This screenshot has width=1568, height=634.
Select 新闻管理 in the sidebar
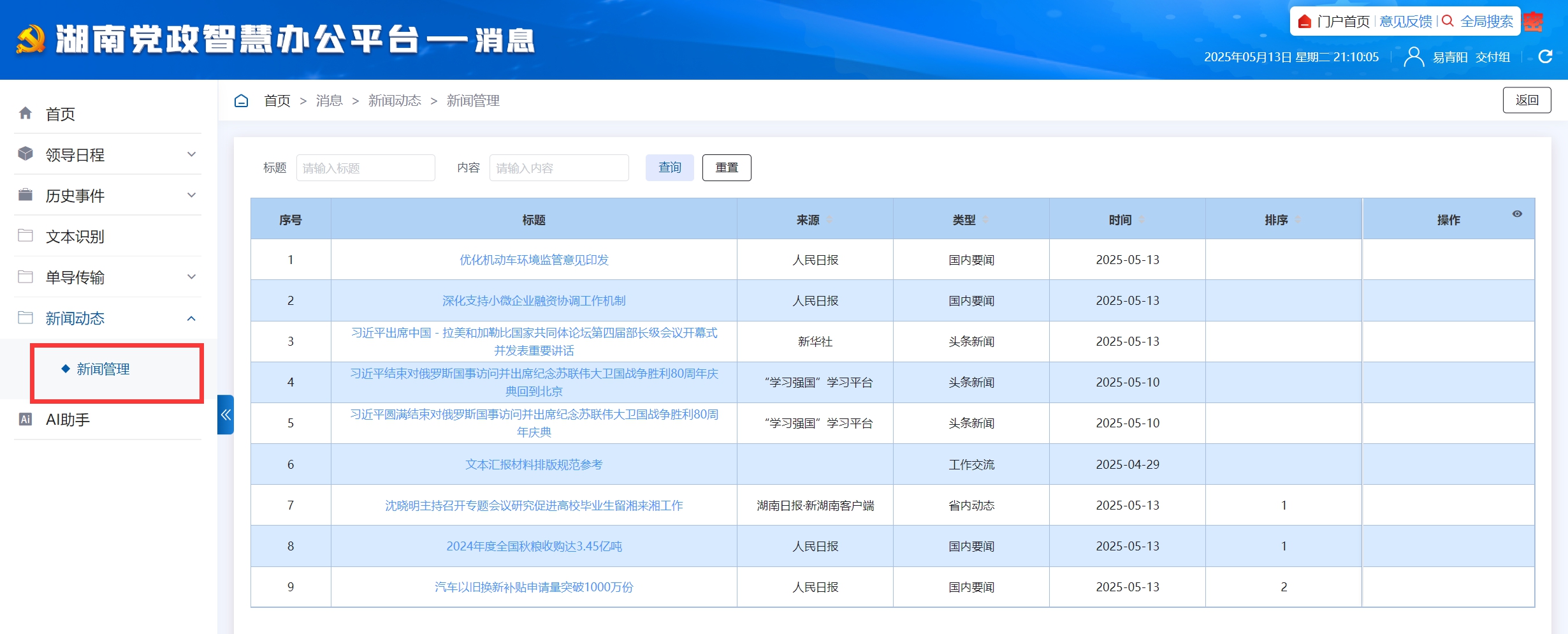click(x=103, y=369)
